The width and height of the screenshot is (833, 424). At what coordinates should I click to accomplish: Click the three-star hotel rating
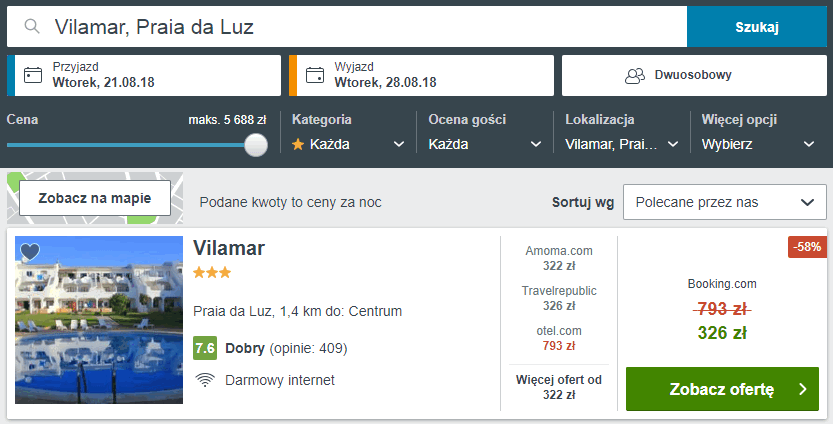pos(212,272)
